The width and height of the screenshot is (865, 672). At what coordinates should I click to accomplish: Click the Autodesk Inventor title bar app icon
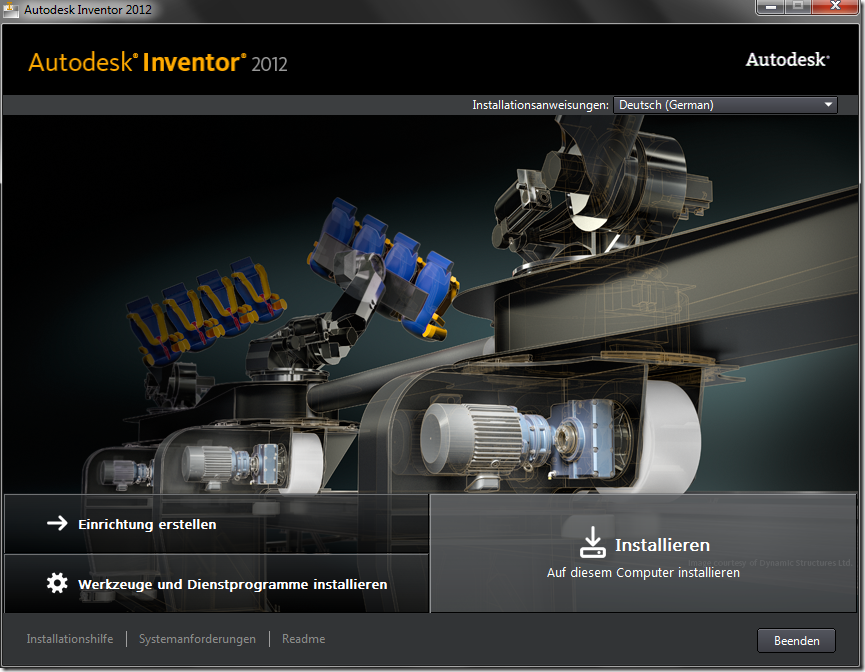click(10, 9)
